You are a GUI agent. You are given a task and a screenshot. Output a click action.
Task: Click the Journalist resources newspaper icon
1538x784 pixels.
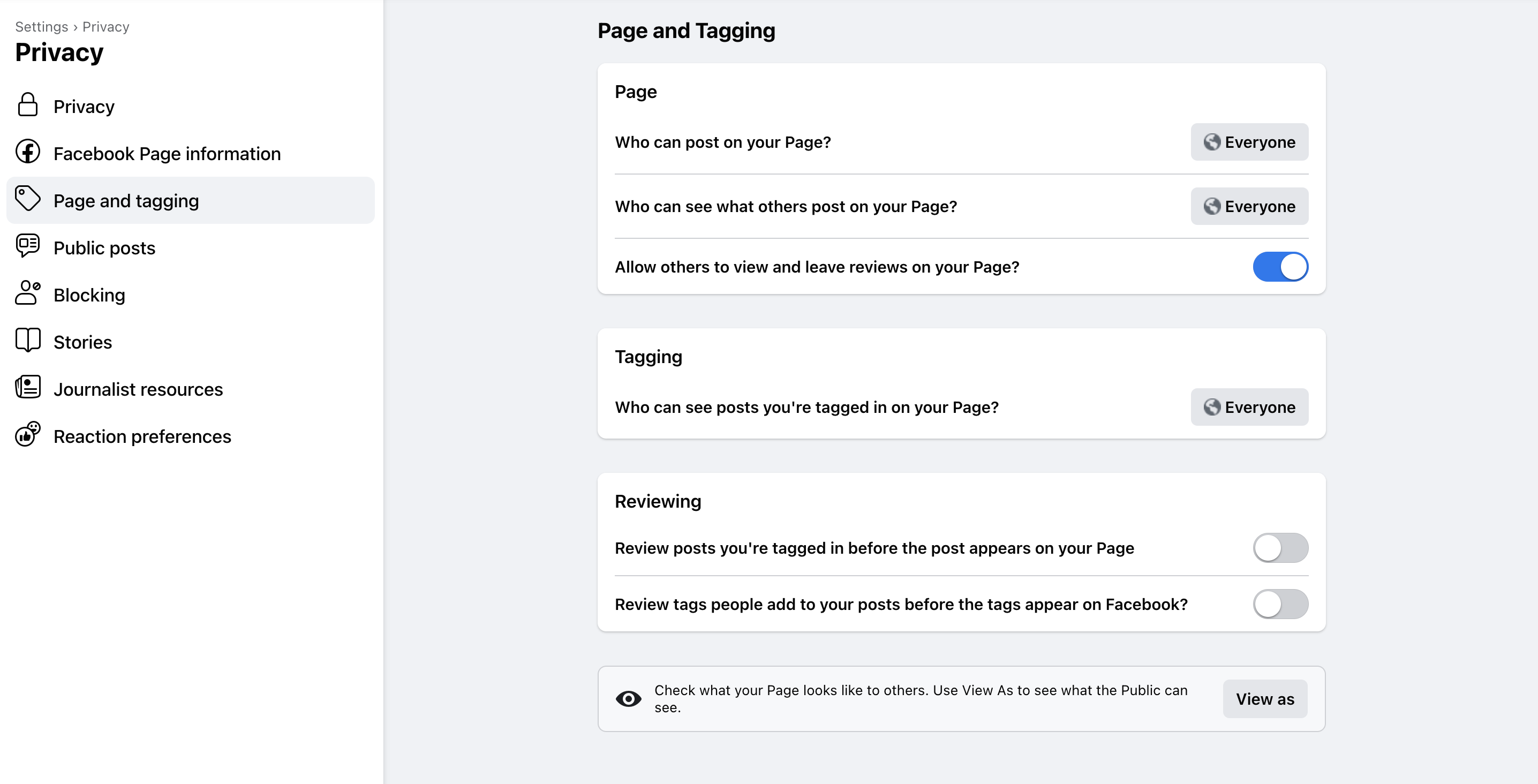click(27, 388)
